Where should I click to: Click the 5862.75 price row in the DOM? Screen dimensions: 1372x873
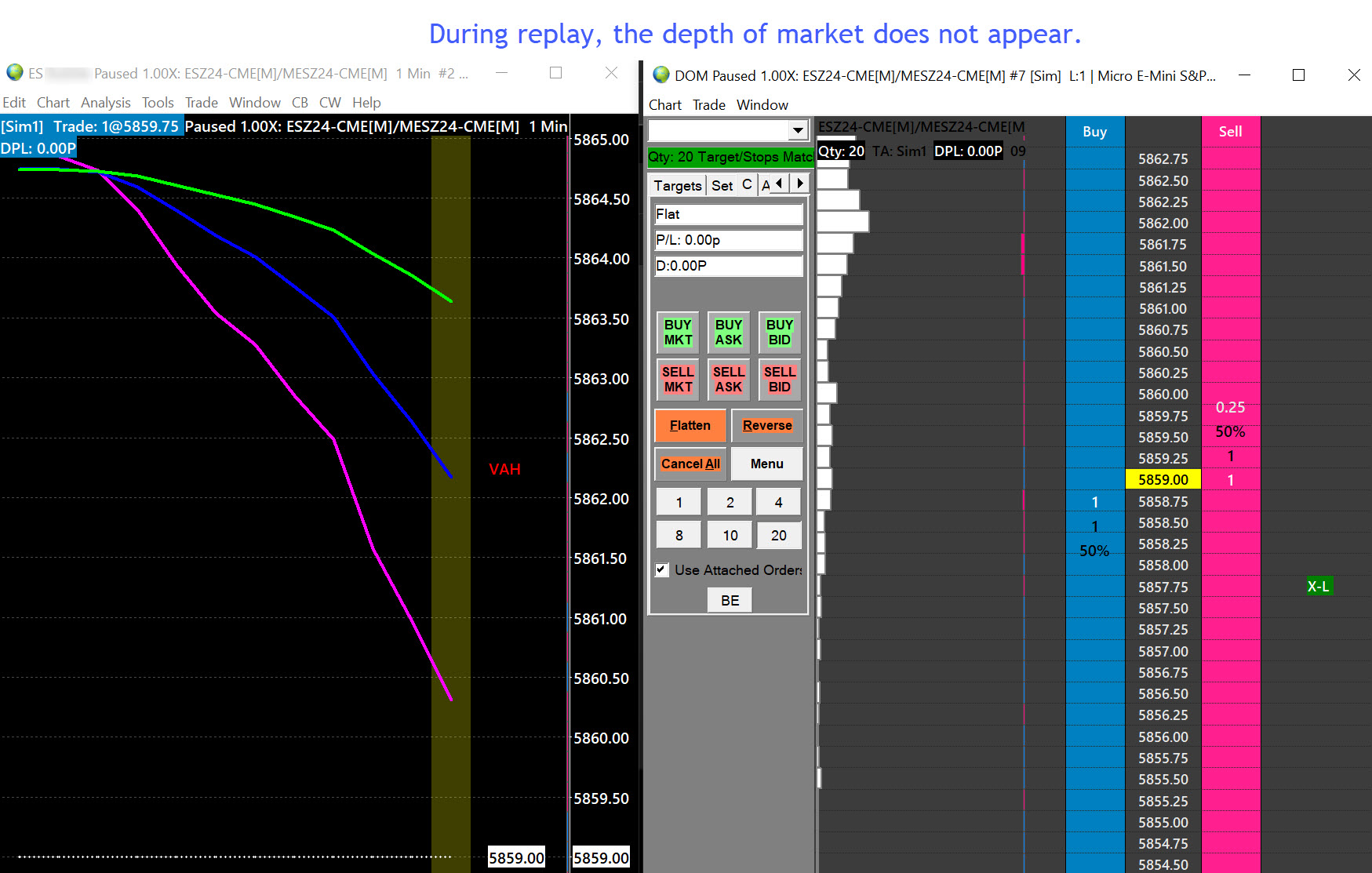point(1163,158)
